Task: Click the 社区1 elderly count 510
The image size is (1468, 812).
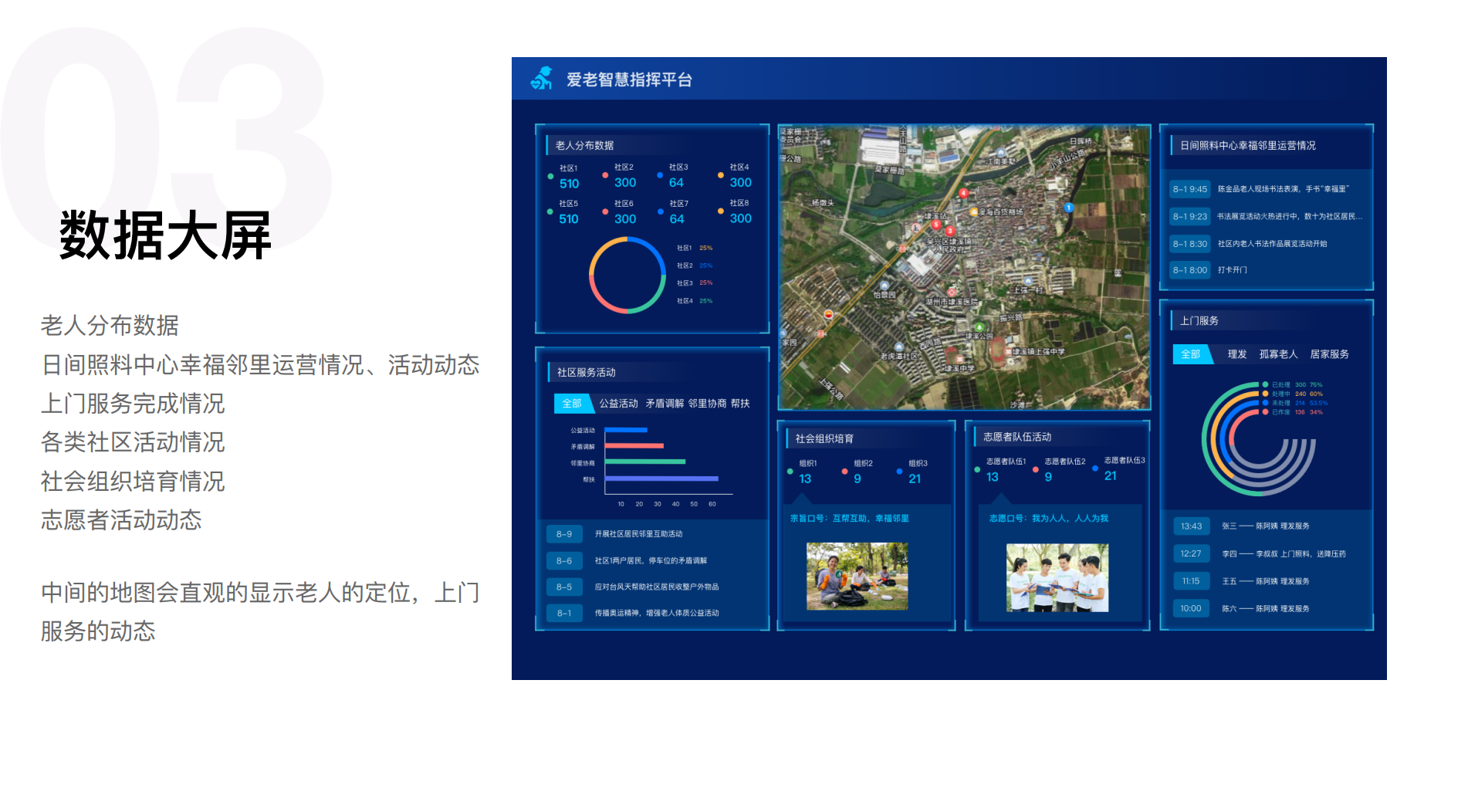Action: (x=569, y=184)
